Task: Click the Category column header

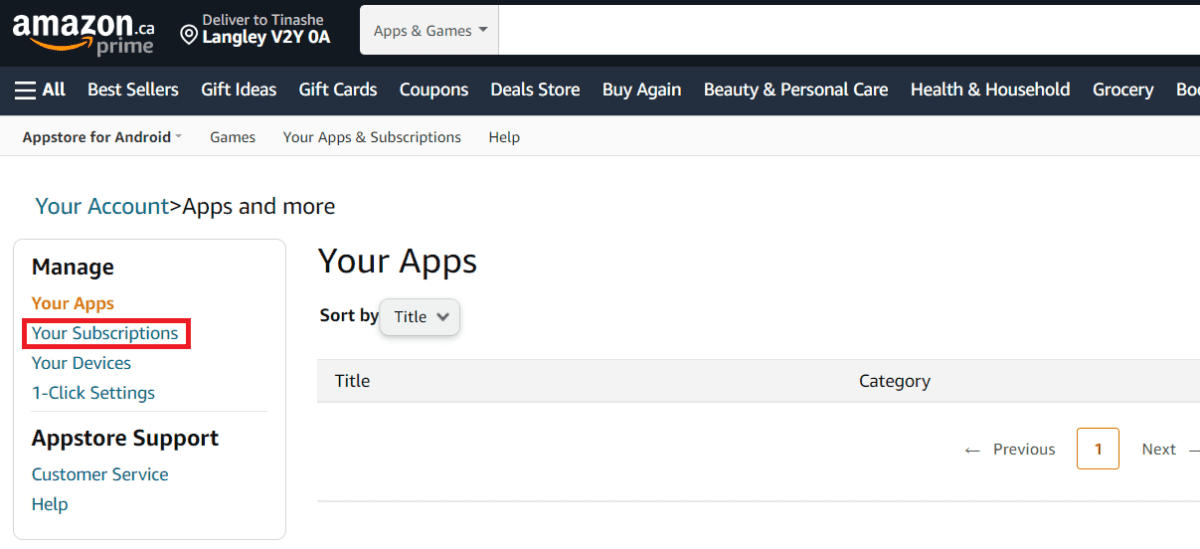Action: point(895,381)
